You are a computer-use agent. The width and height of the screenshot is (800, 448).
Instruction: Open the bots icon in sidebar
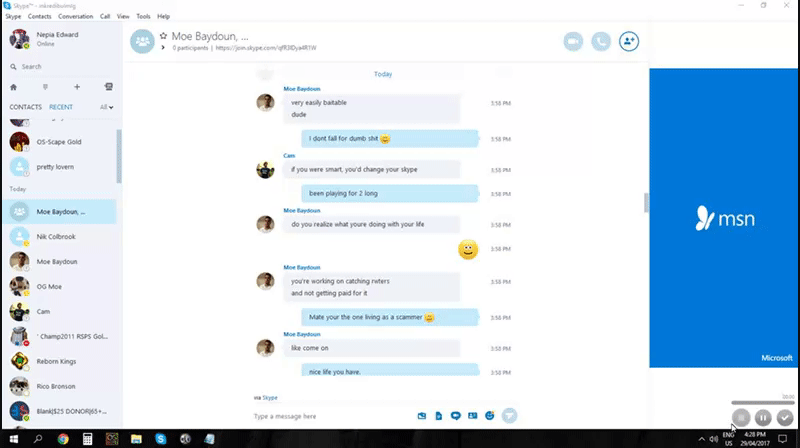109,87
